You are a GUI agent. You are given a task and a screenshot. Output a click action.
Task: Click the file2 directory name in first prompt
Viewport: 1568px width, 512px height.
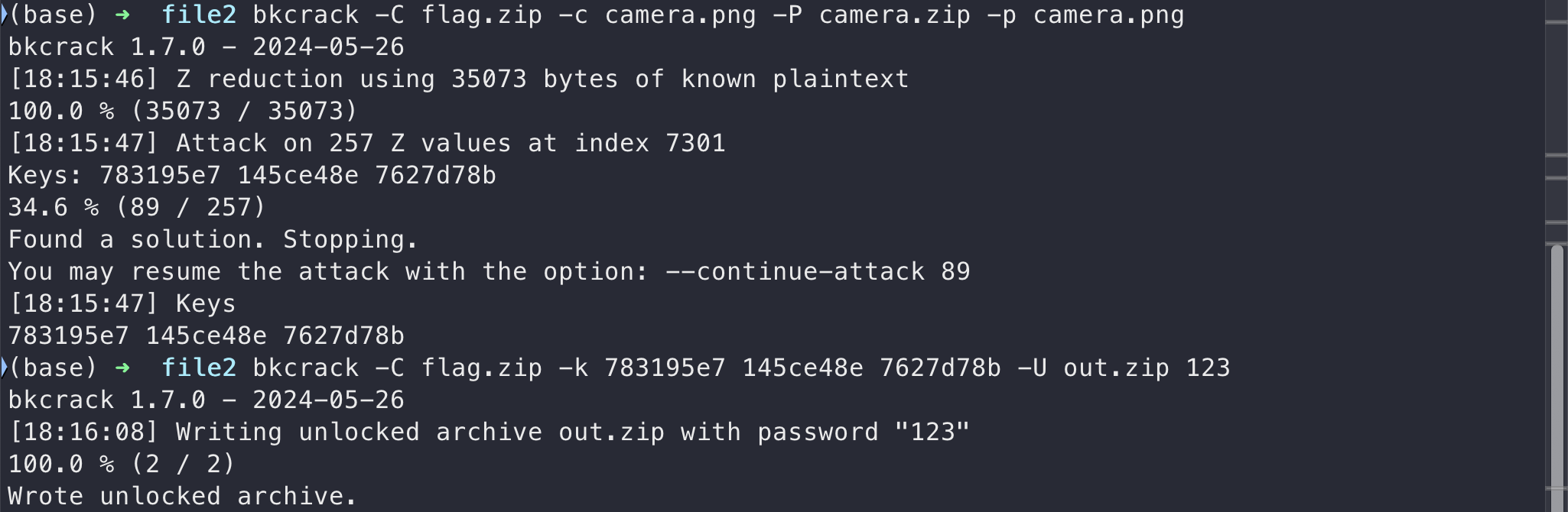point(199,15)
